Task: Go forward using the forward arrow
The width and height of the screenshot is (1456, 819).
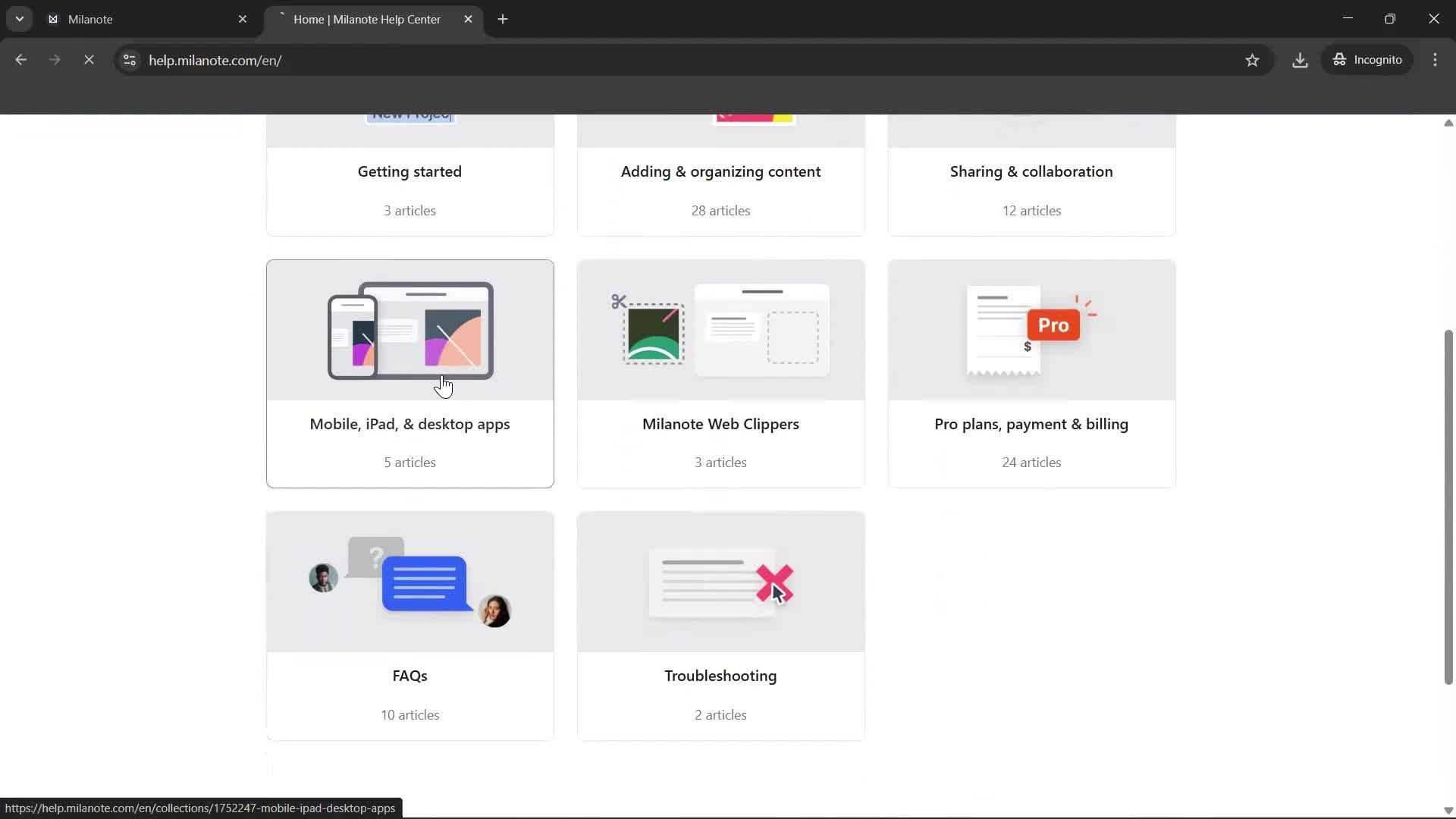Action: 55,60
